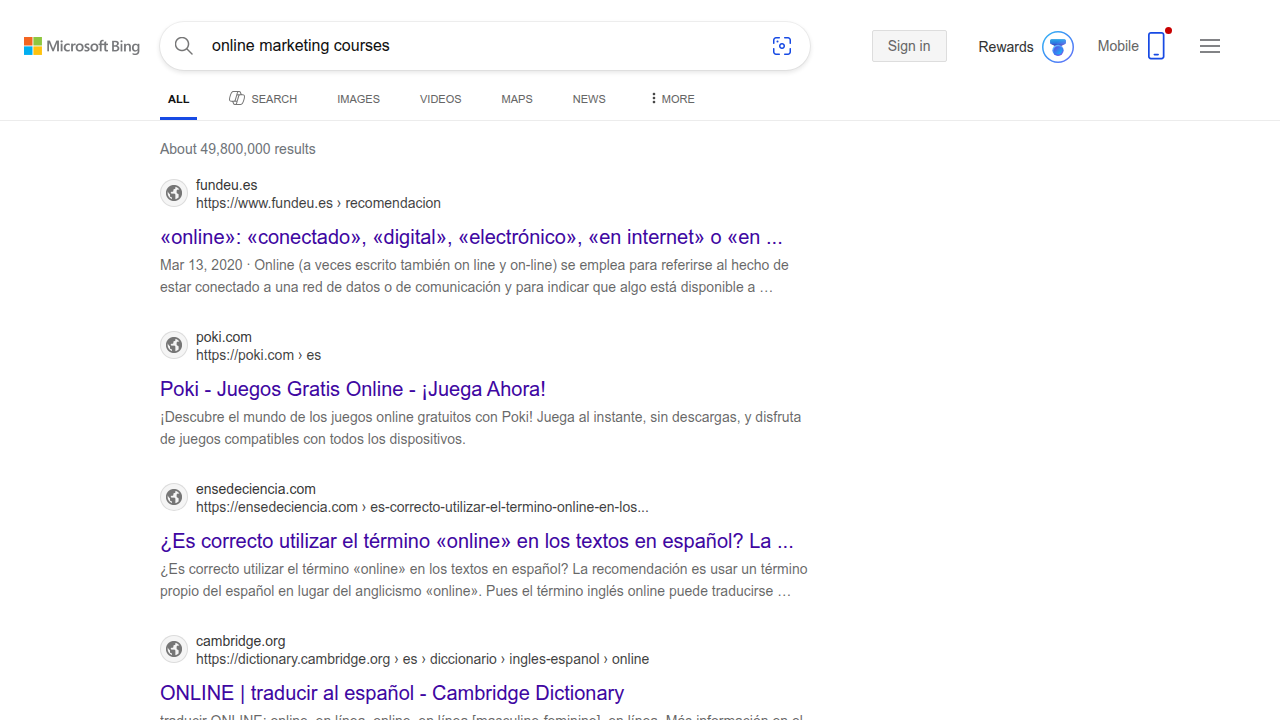This screenshot has height=720, width=1280.
Task: Click the Sign in button
Action: coord(909,46)
